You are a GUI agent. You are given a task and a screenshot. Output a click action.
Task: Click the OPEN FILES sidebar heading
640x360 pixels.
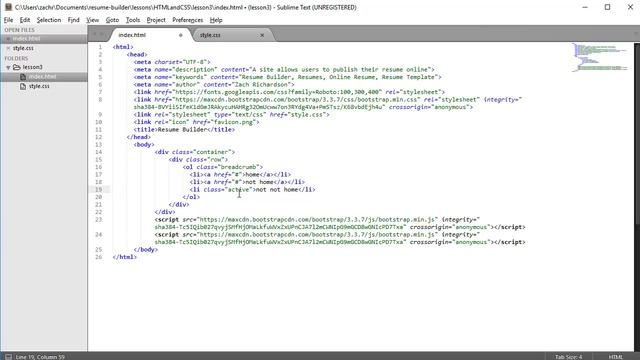point(19,30)
